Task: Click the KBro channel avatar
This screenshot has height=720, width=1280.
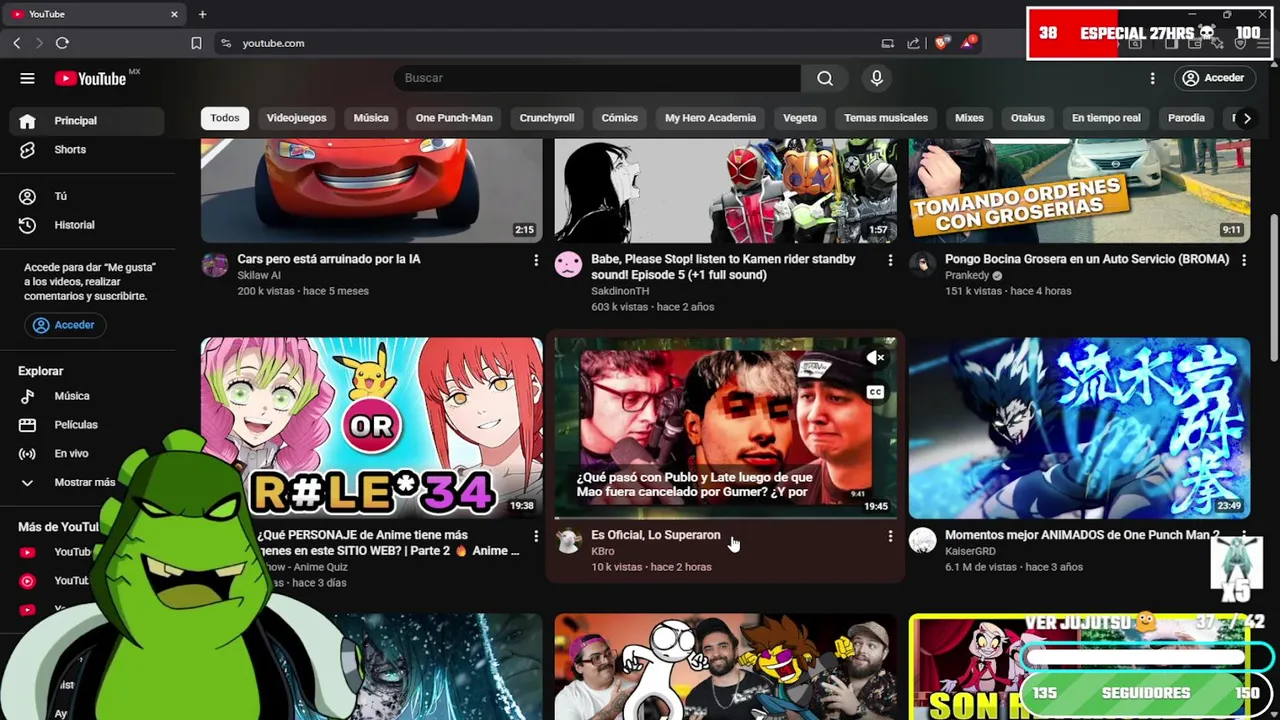Action: (568, 540)
